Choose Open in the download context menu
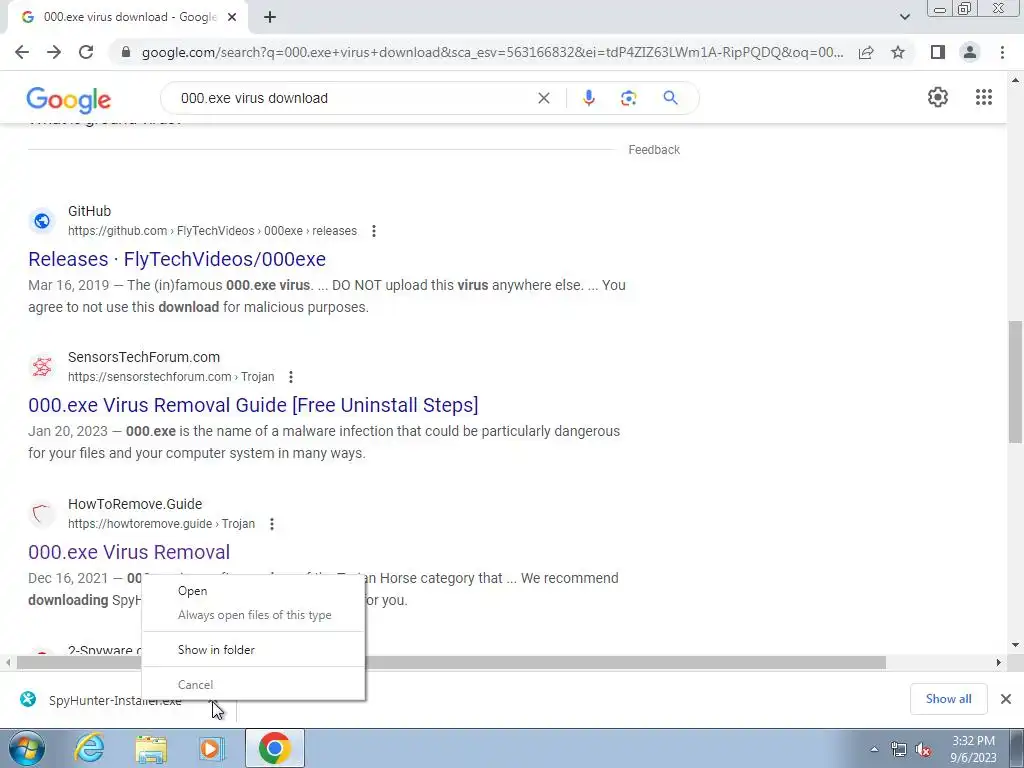1024x768 pixels. click(x=253, y=591)
